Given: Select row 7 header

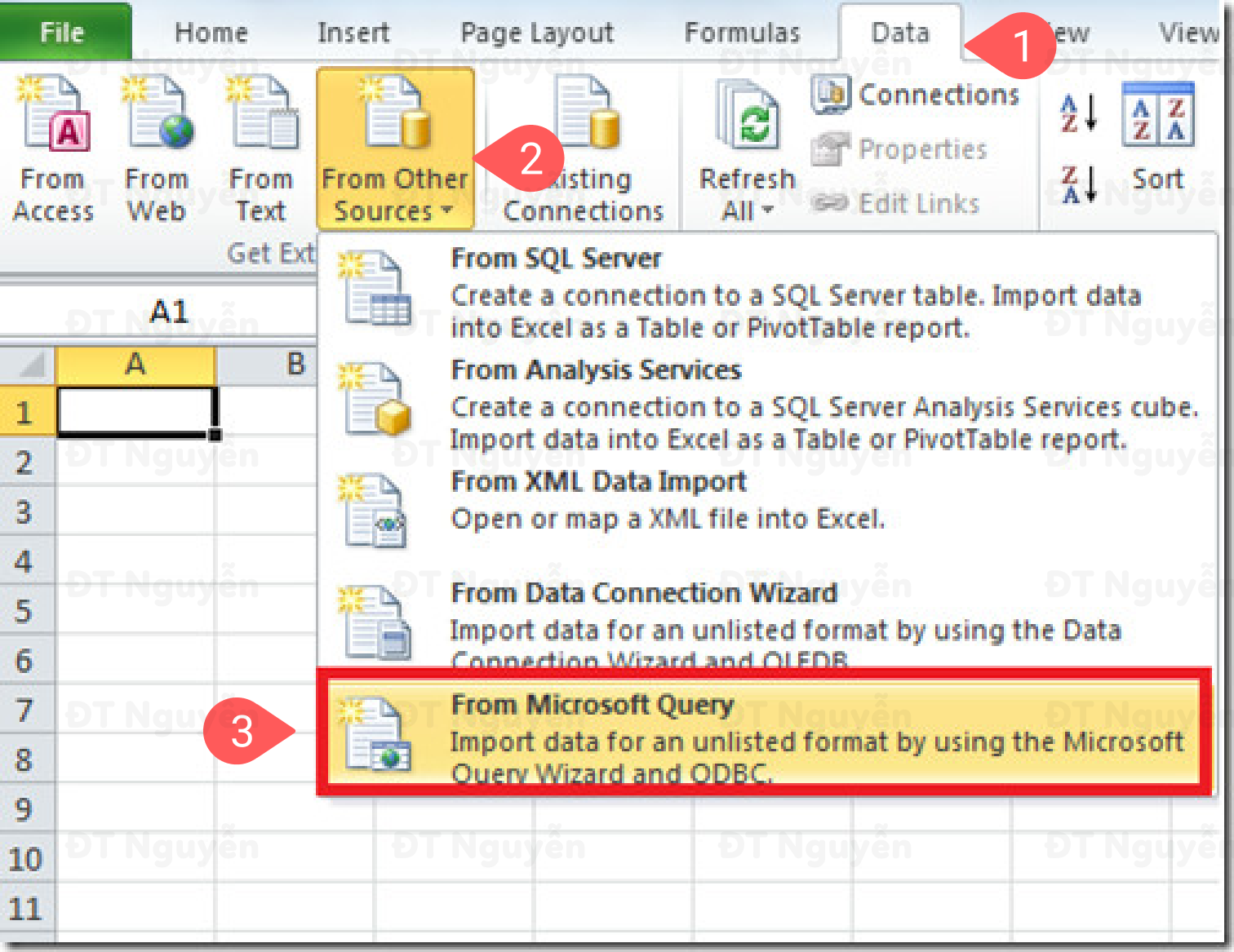Looking at the screenshot, I should coord(26,710).
